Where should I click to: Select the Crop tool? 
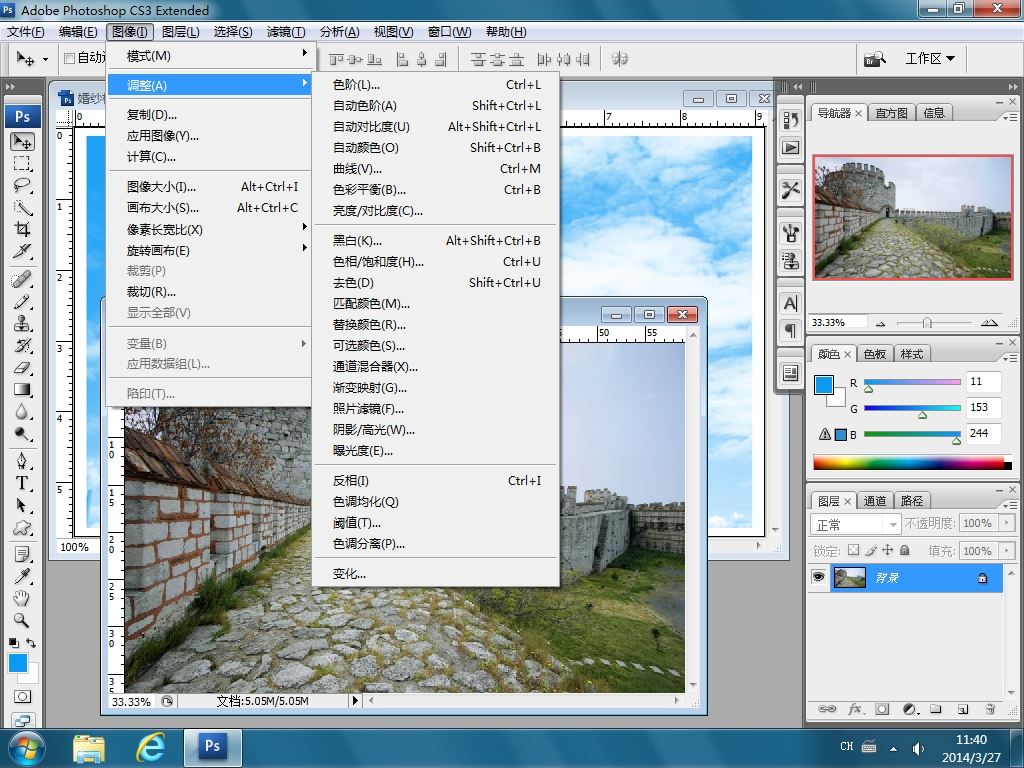[x=22, y=229]
